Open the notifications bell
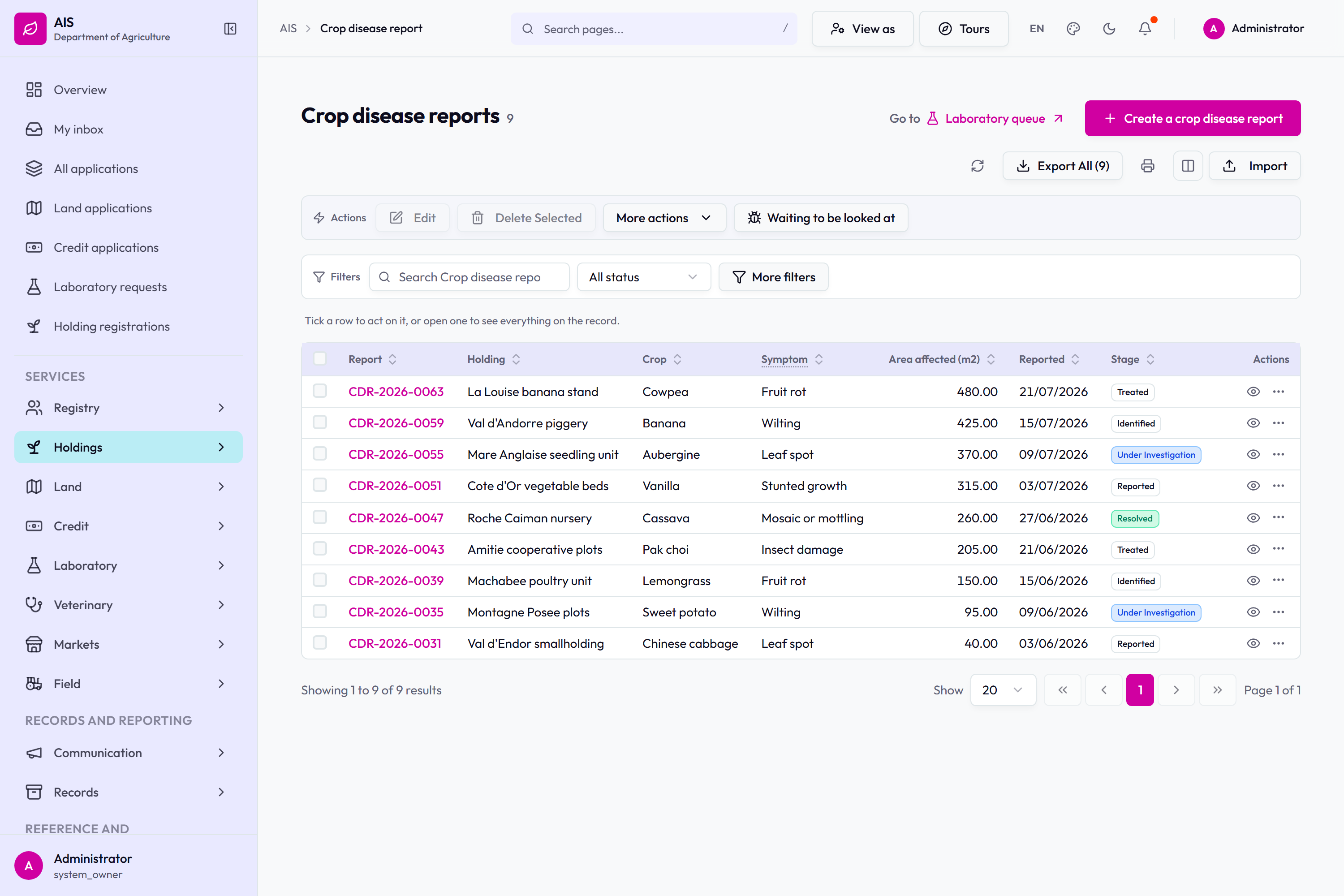1344x896 pixels. [x=1145, y=29]
